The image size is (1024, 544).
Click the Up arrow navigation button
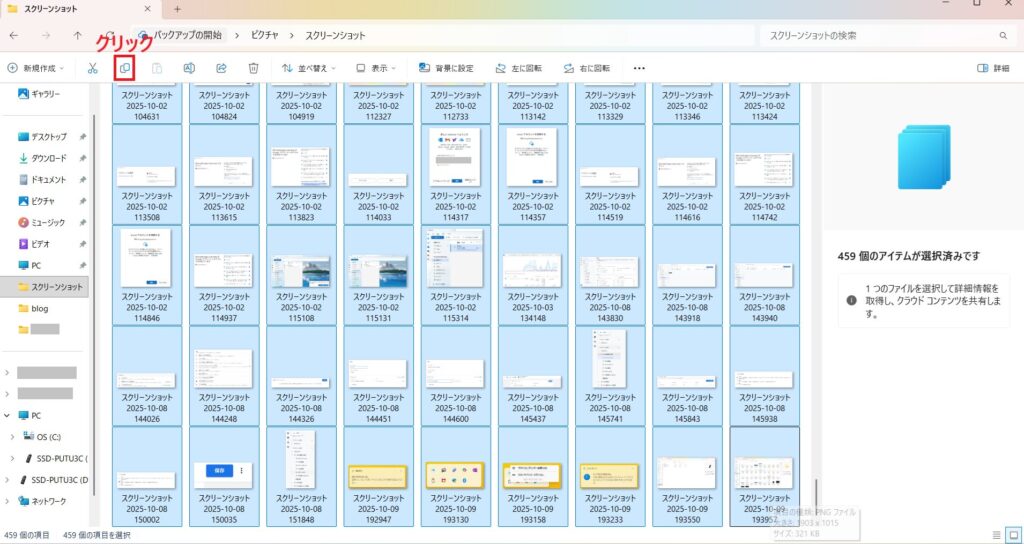[x=78, y=35]
